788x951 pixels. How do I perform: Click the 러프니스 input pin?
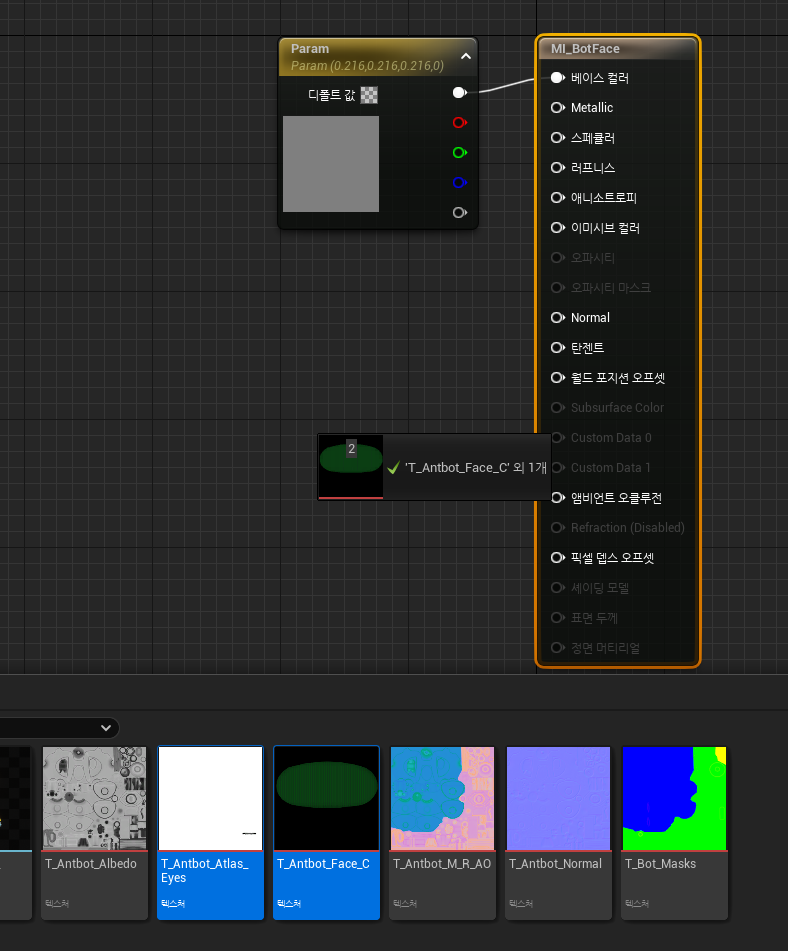tap(557, 167)
